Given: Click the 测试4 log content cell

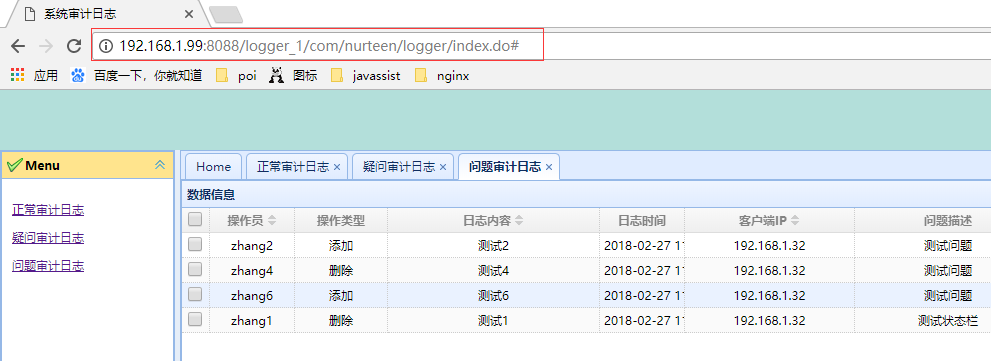Looking at the screenshot, I should click(x=494, y=271).
